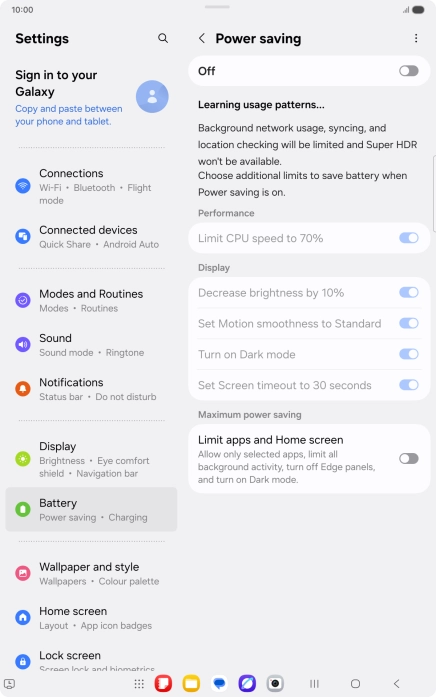Turn on the Power saving toggle
Screen dimensions: 436x697
(x=408, y=71)
